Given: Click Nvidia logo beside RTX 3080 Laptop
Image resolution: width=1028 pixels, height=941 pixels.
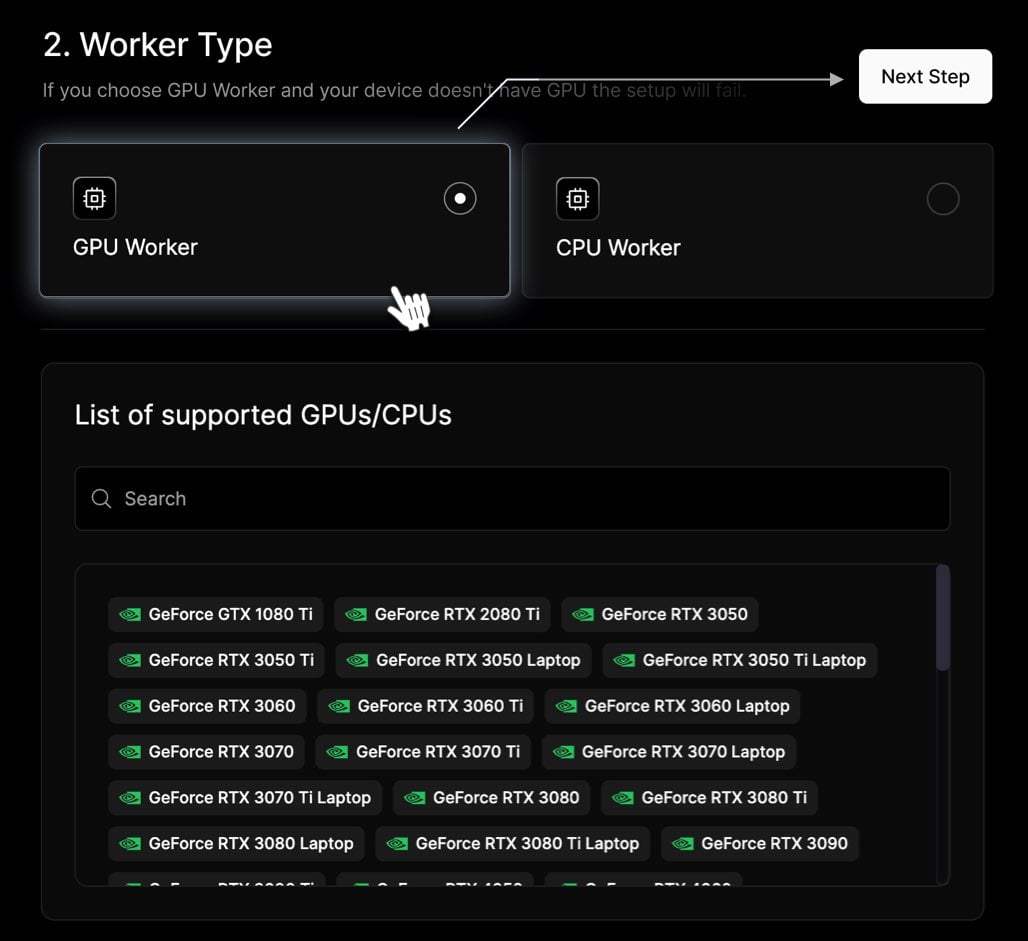Looking at the screenshot, I should (130, 844).
